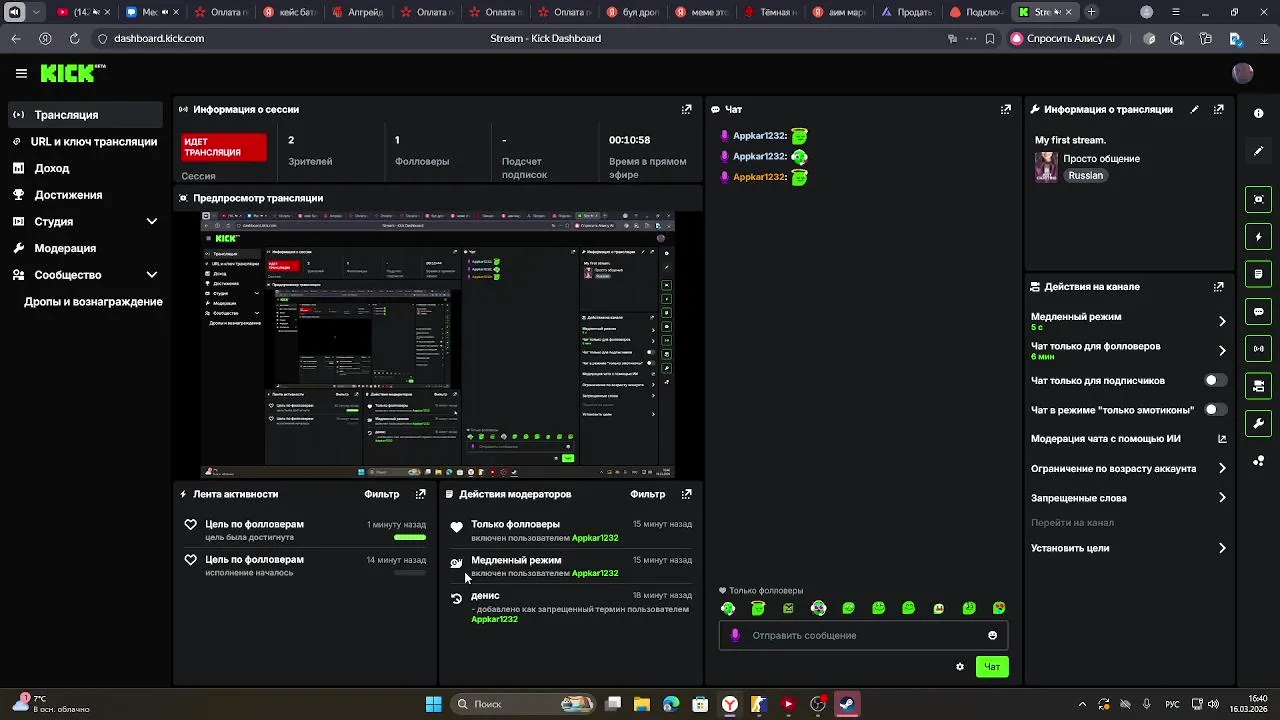Click the three-dots cluster icon in right sidebar

tap(1258, 461)
